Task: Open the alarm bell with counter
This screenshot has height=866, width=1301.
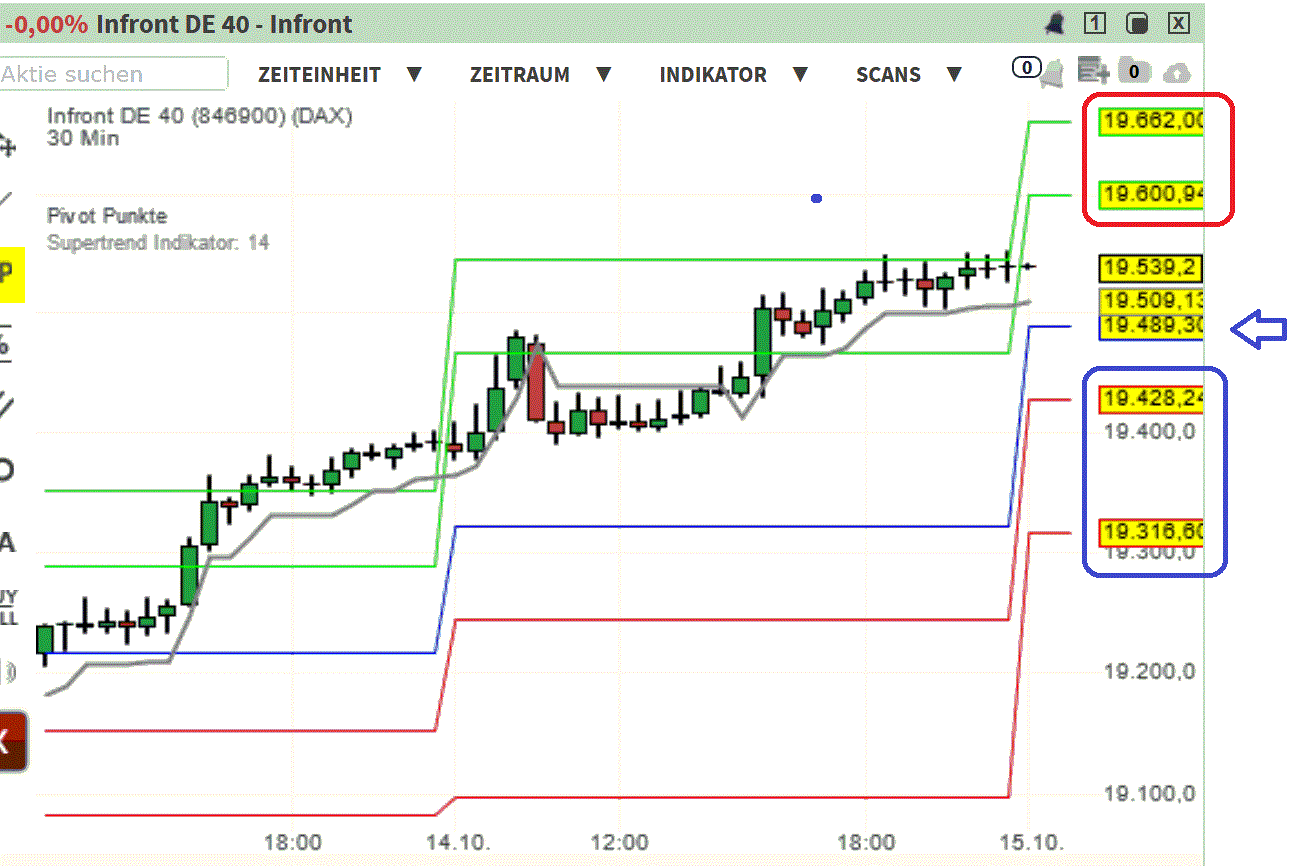Action: tap(1035, 70)
